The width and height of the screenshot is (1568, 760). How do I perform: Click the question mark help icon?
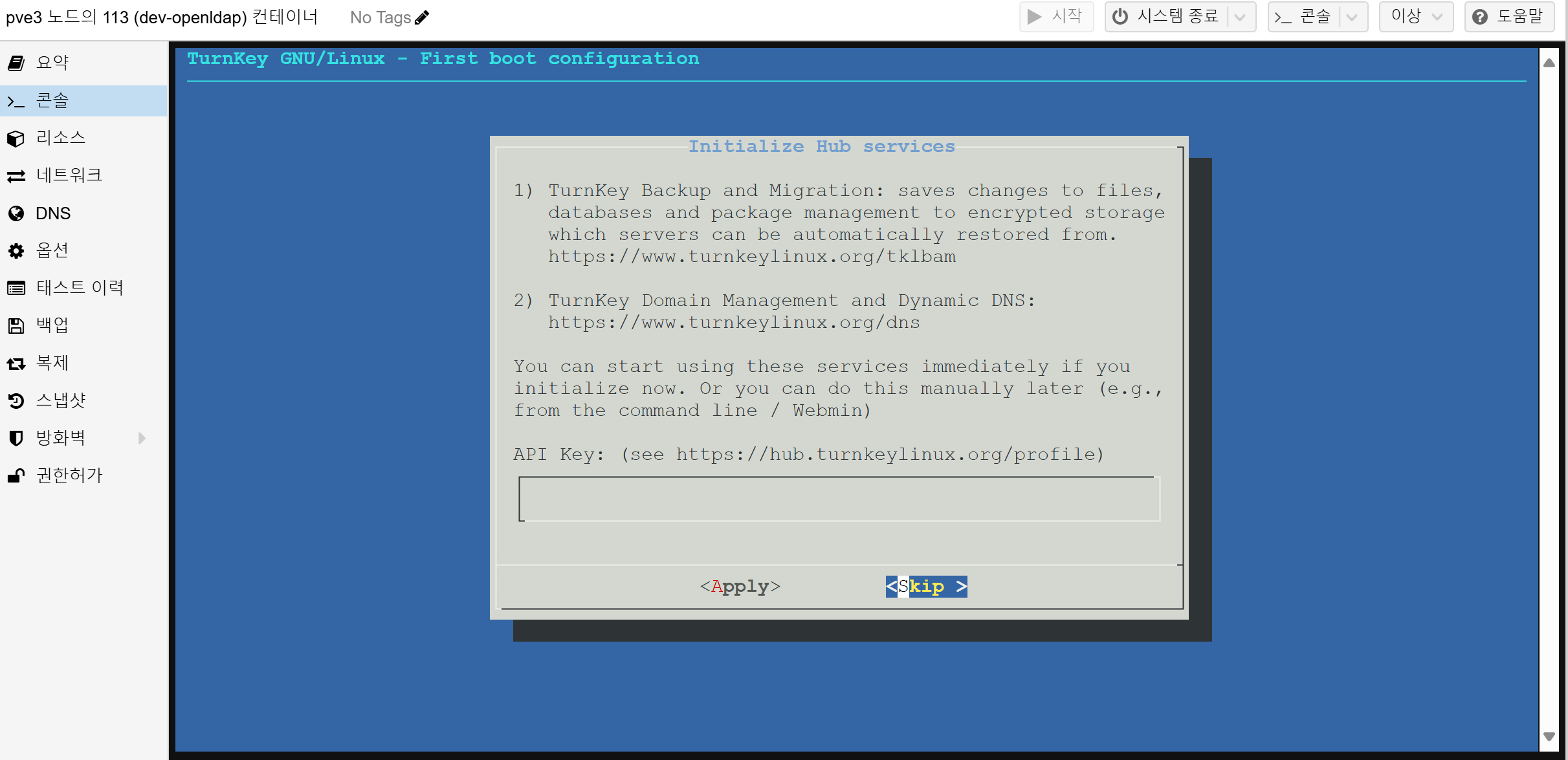click(1479, 17)
